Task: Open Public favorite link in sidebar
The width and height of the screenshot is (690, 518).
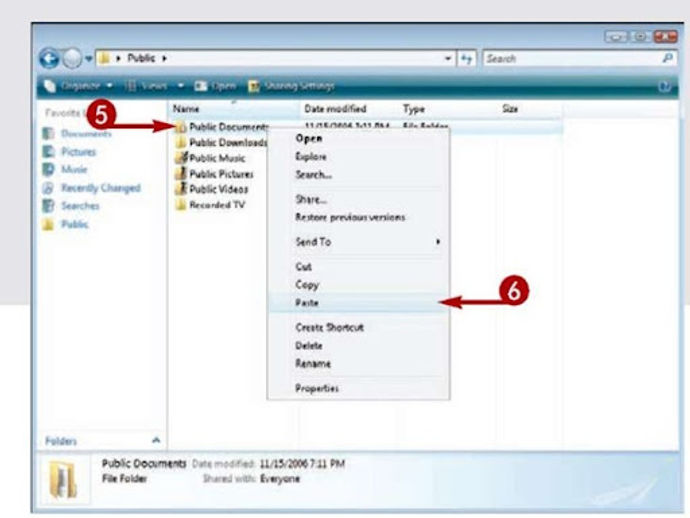Action: pyautogui.click(x=75, y=224)
